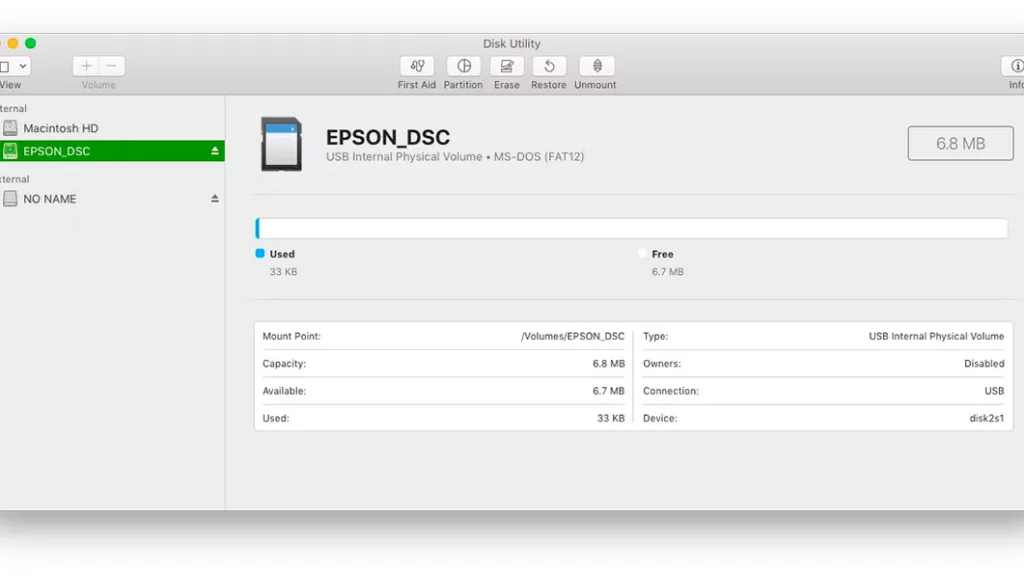Open the Info panel button

coord(1015,66)
